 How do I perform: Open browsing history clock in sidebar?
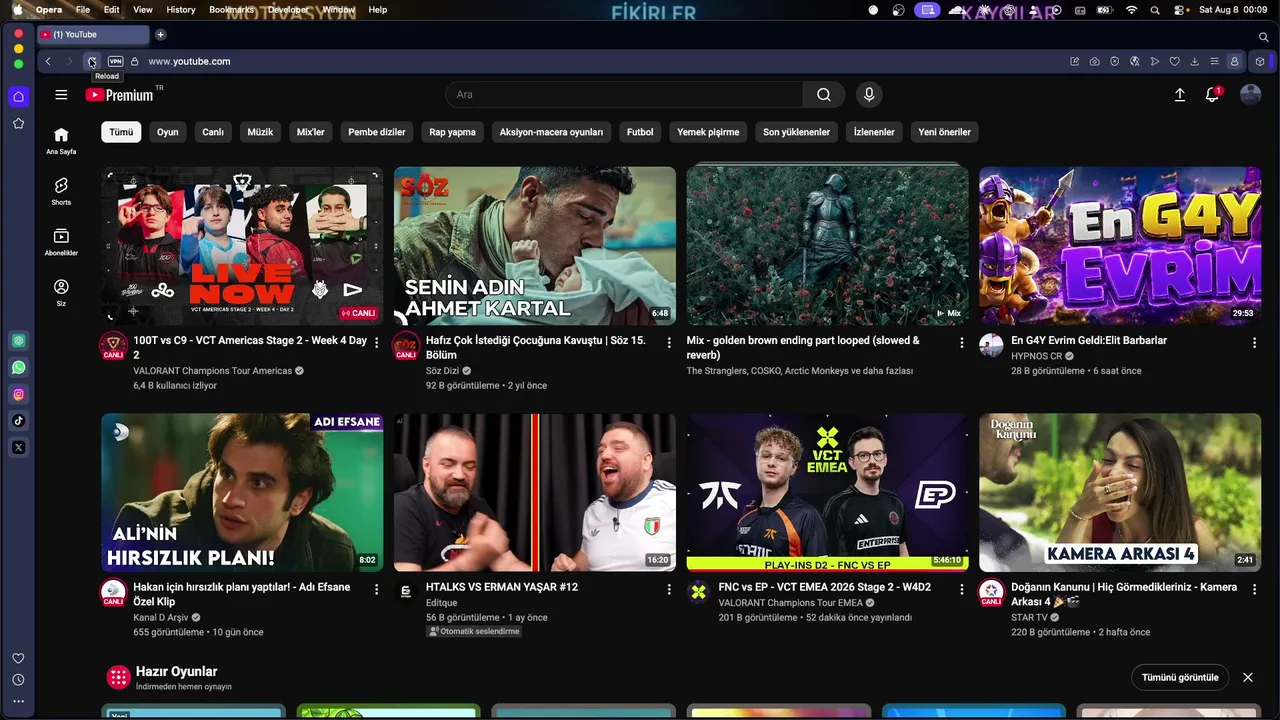point(18,680)
